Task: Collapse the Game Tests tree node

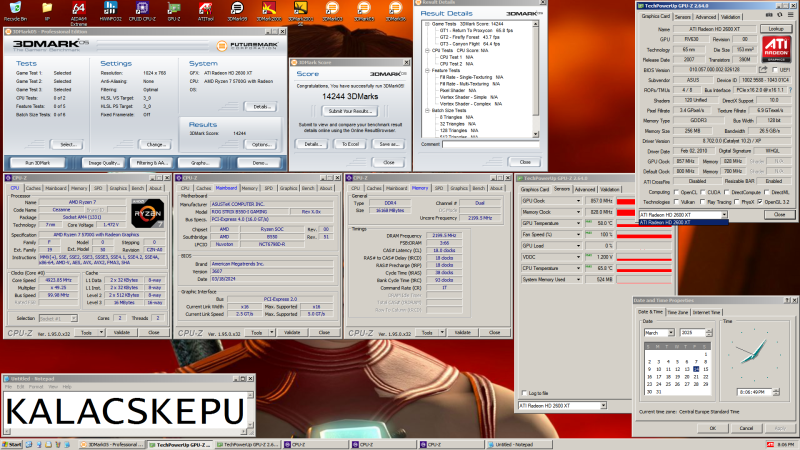Action: point(428,24)
